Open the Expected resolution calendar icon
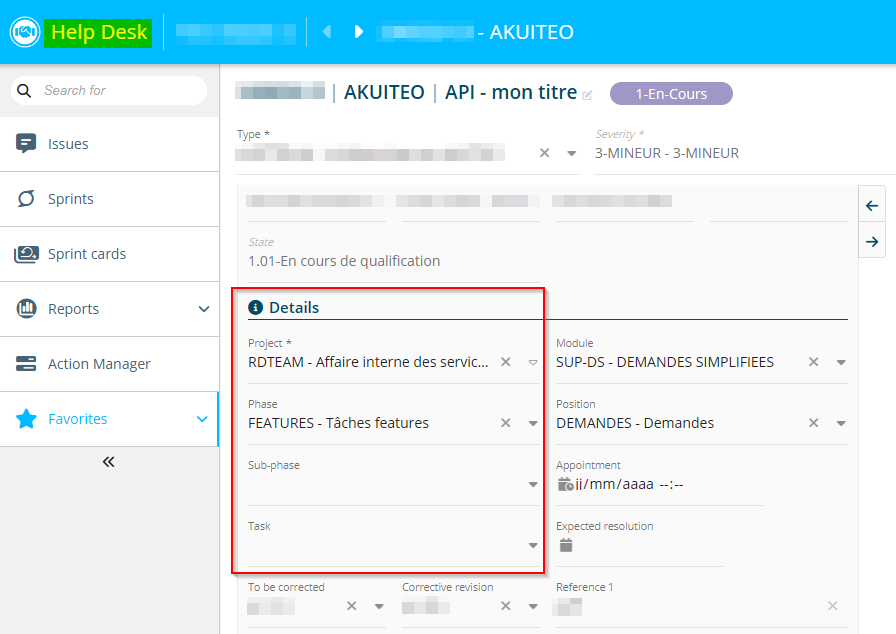Screen dimensions: 896x634 (x=566, y=545)
